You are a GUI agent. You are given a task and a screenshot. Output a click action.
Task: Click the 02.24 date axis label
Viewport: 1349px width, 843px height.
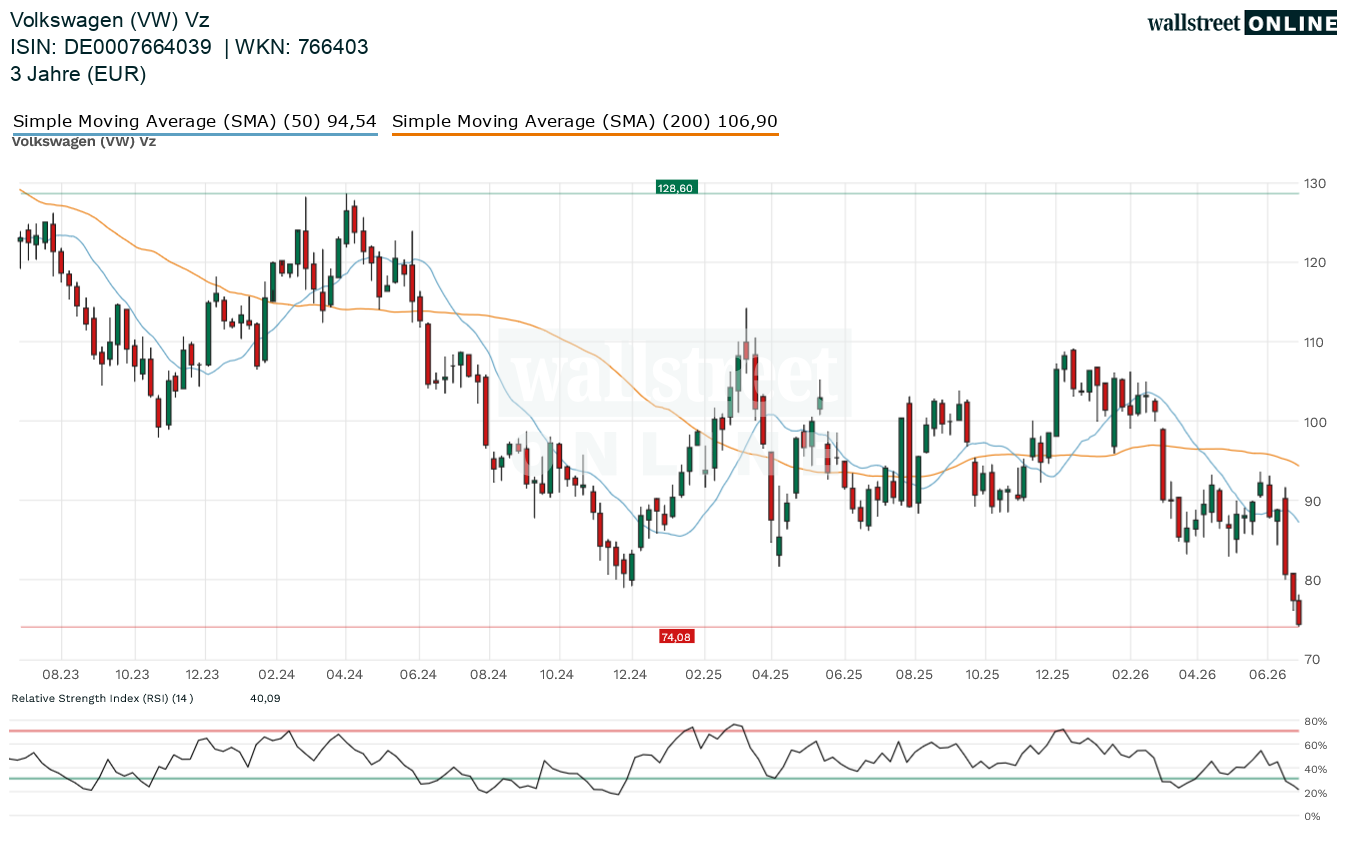(x=275, y=674)
